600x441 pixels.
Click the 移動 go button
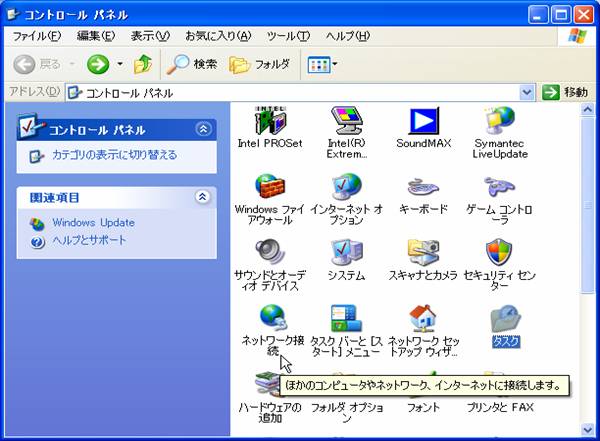point(565,92)
